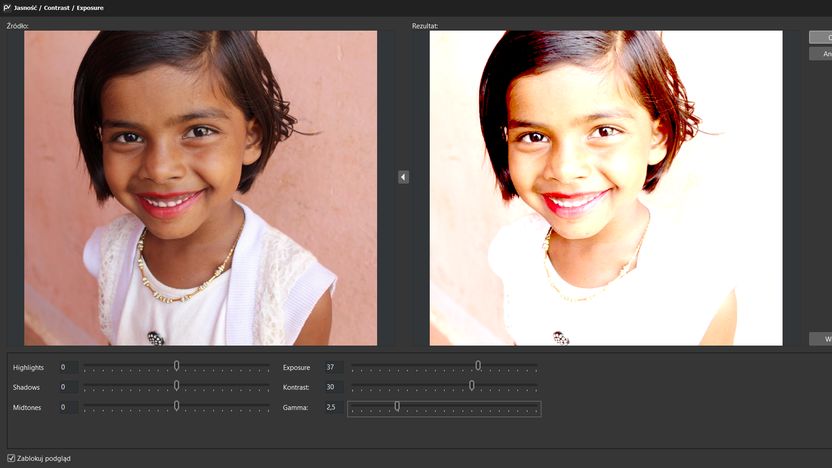Adjust the Highlights slider handle
The height and width of the screenshot is (468, 832).
point(176,366)
